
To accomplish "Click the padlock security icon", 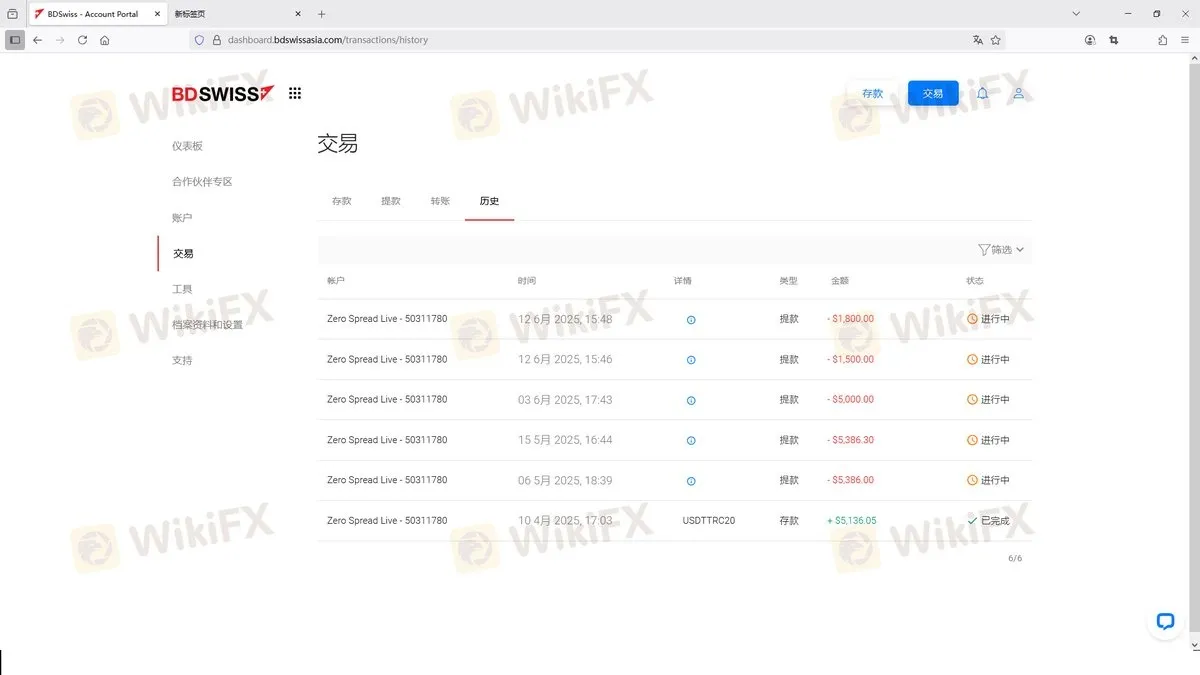I will (x=216, y=40).
